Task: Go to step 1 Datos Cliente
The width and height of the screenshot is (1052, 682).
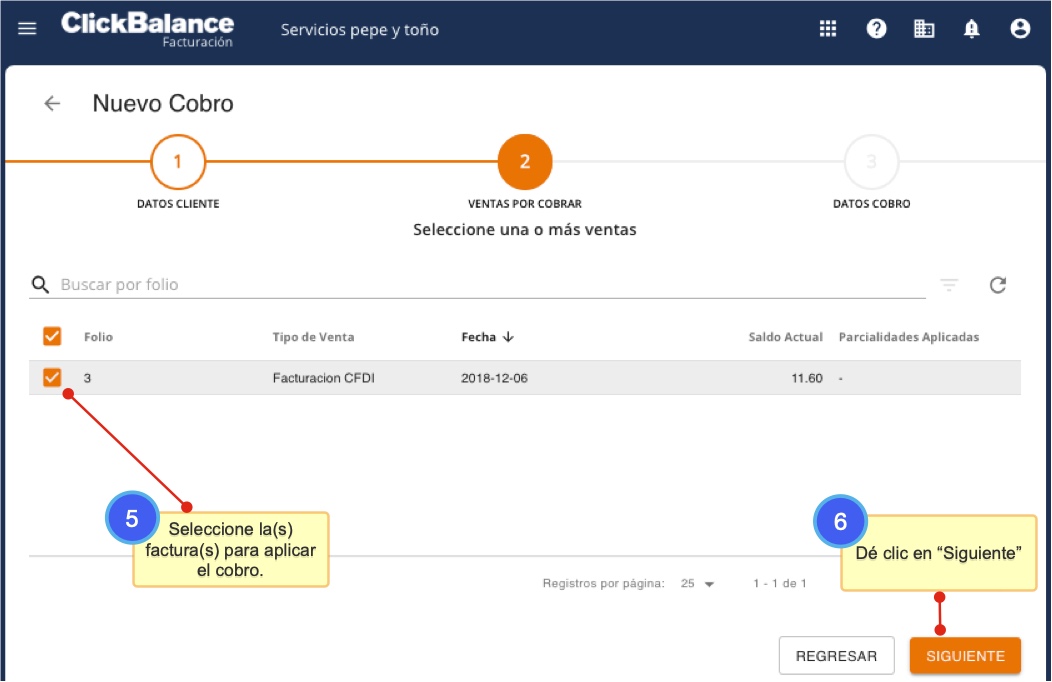Action: 178,162
